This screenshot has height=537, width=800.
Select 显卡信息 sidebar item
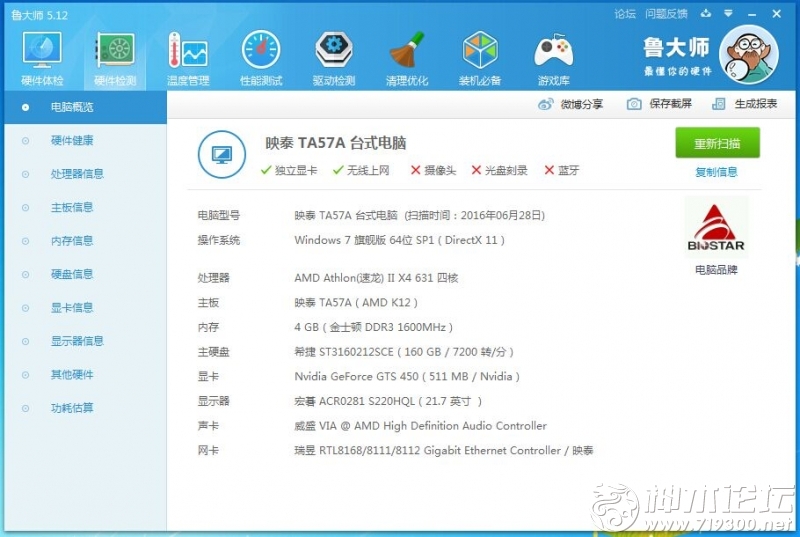click(x=85, y=308)
